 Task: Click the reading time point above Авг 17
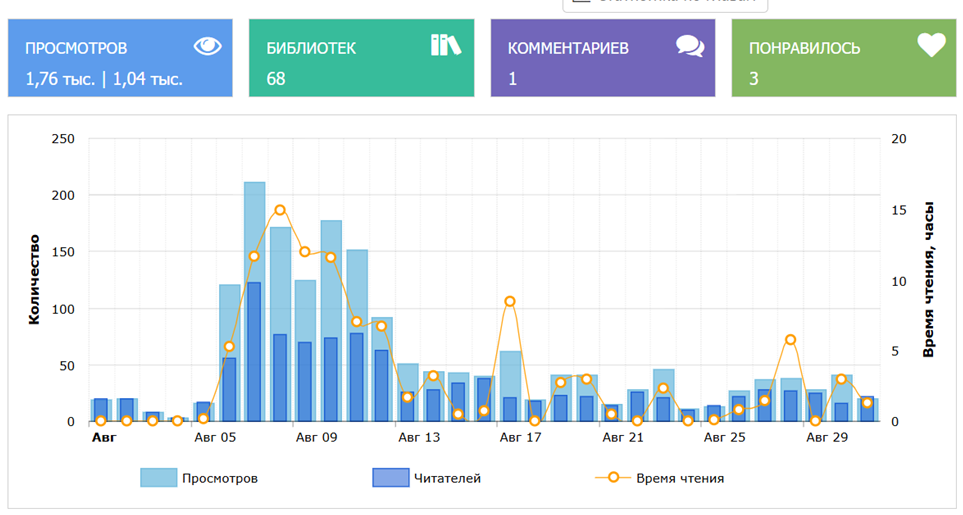tap(510, 301)
